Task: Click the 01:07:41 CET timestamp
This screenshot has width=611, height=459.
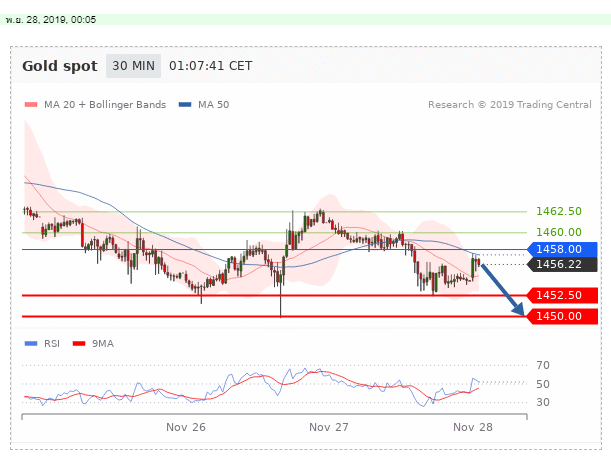Action: click(x=210, y=66)
